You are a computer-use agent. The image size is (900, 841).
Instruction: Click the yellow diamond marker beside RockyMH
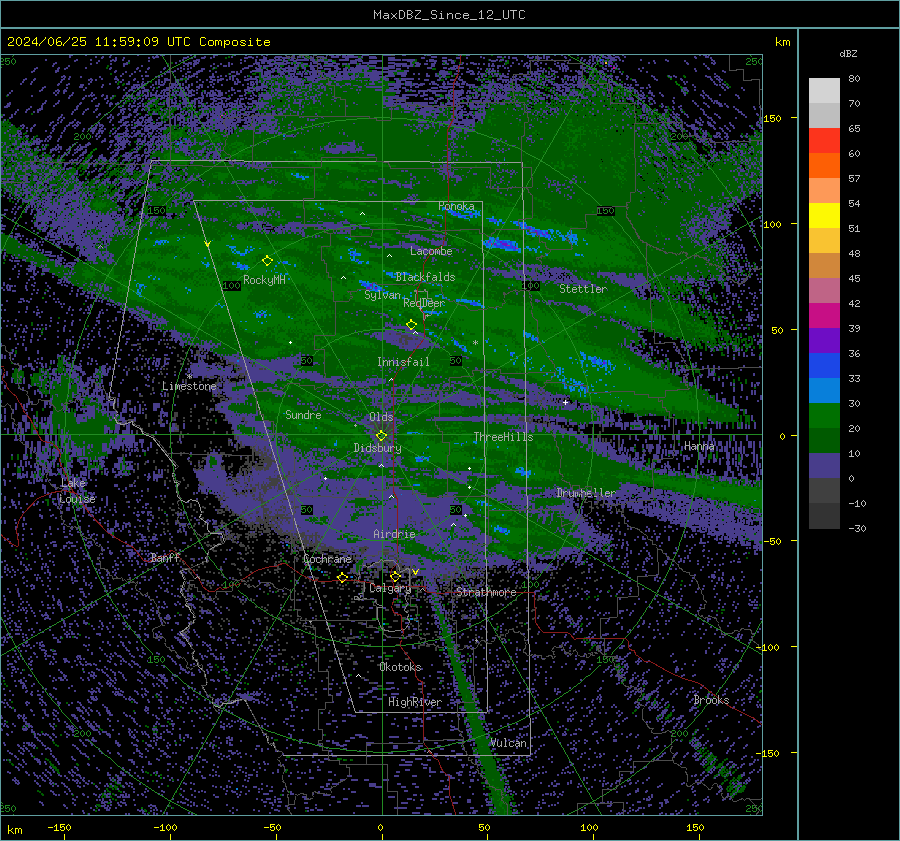pyautogui.click(x=267, y=261)
